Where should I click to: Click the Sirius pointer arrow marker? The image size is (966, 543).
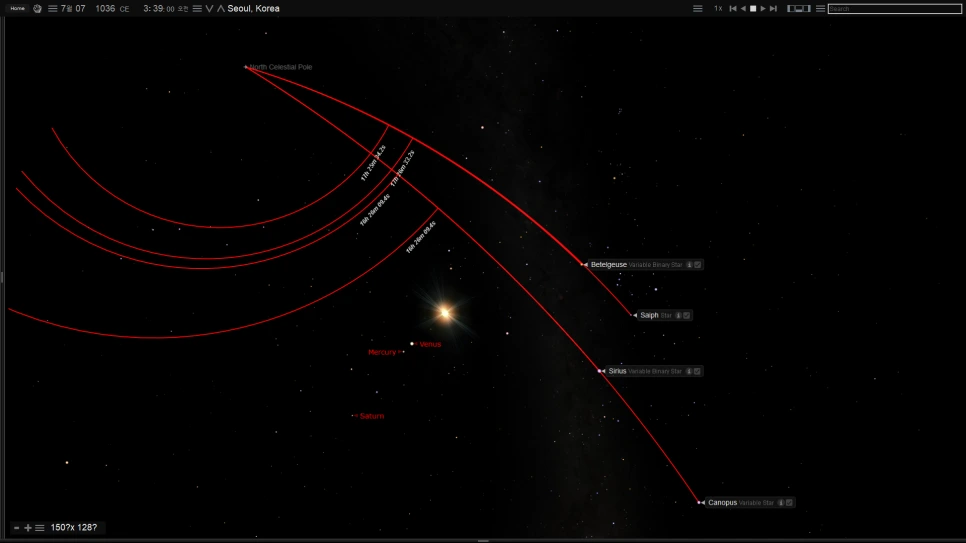(603, 372)
